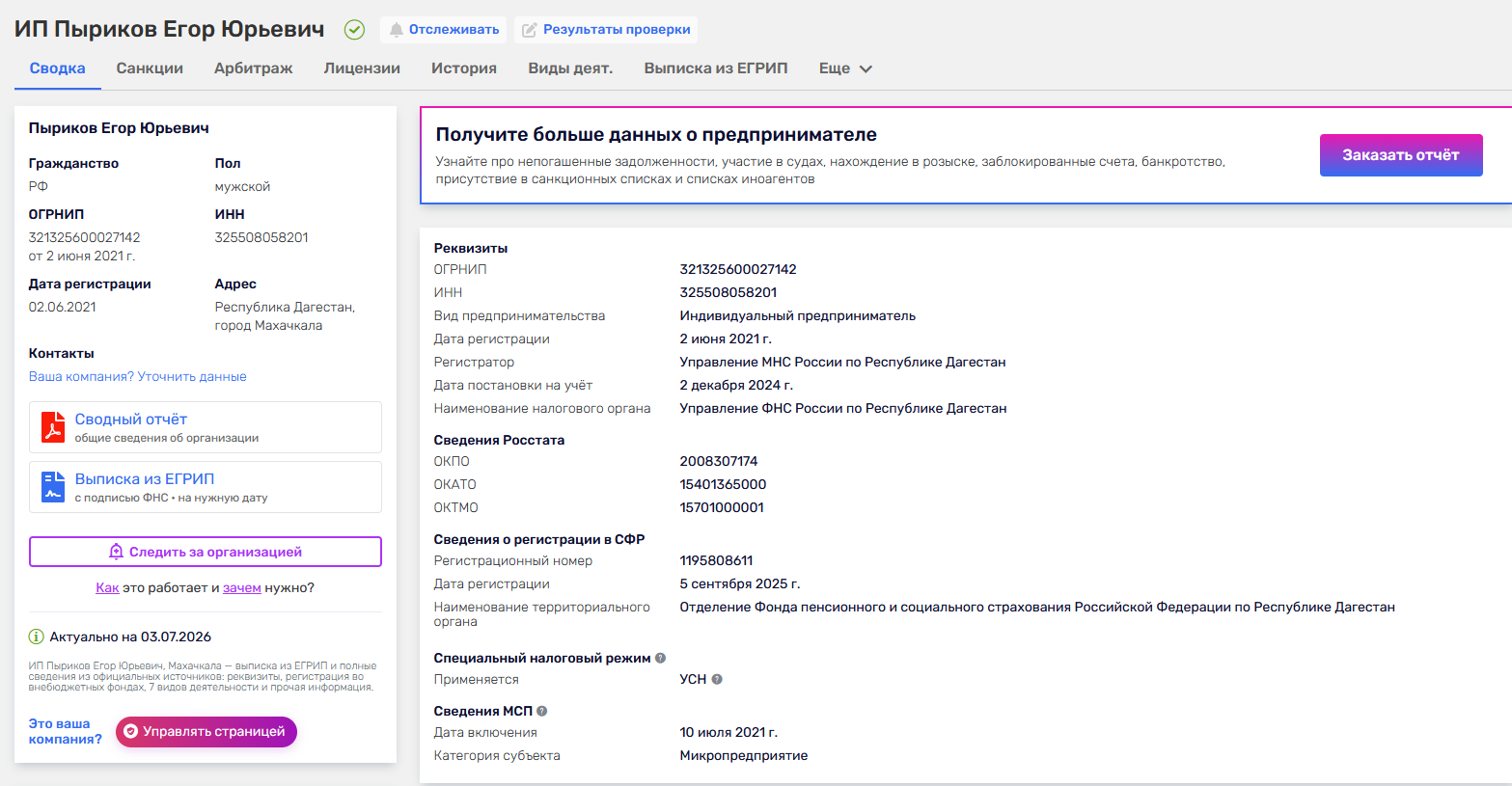
Task: Click the УСН tax regime value
Action: [x=693, y=680]
